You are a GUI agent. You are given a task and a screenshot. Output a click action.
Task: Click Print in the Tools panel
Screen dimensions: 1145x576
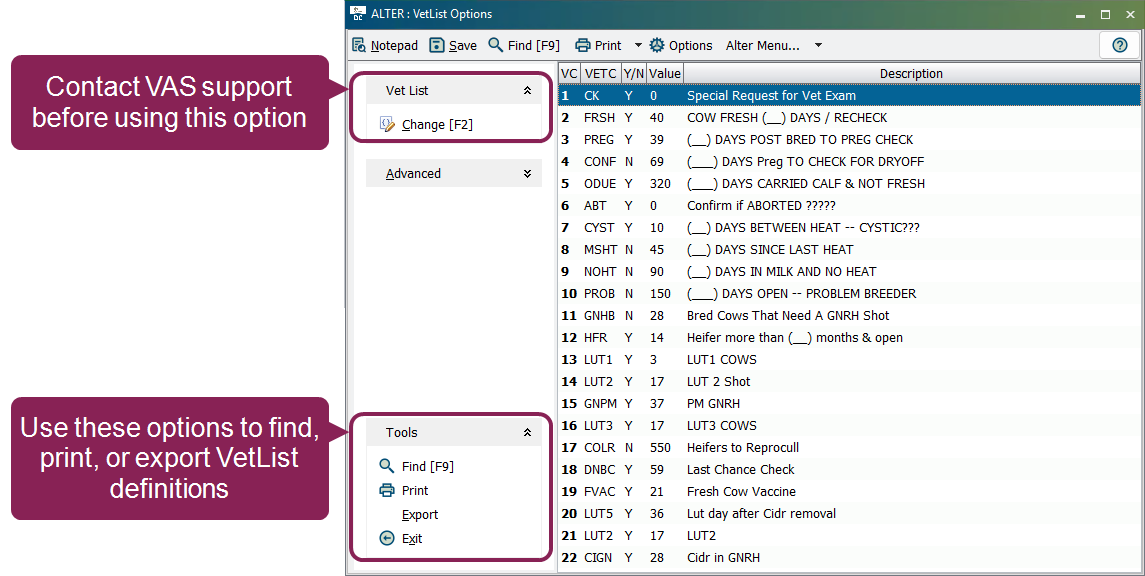click(415, 490)
